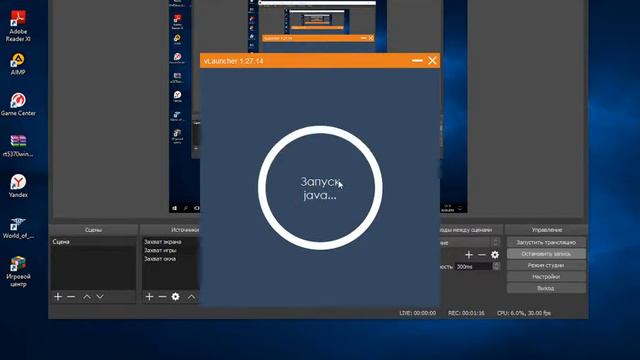This screenshot has height=360, width=640.
Task: Move the scene down in the Сцены list
Action: coord(100,297)
